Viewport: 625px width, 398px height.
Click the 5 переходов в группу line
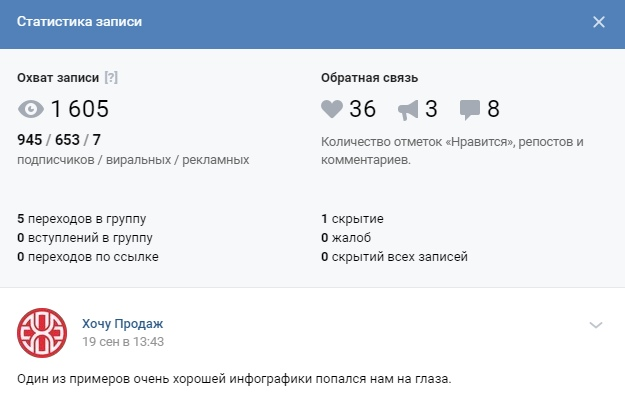pyautogui.click(x=82, y=219)
